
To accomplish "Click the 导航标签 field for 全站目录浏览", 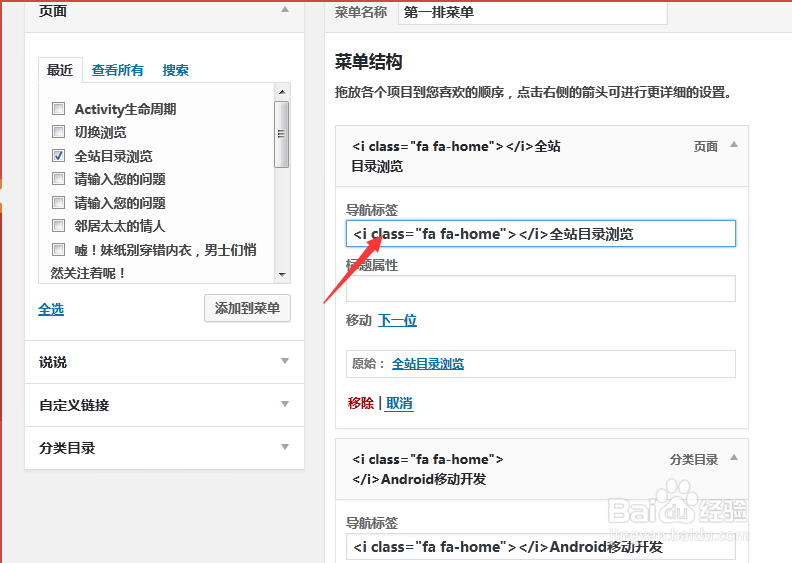I will pyautogui.click(x=541, y=234).
